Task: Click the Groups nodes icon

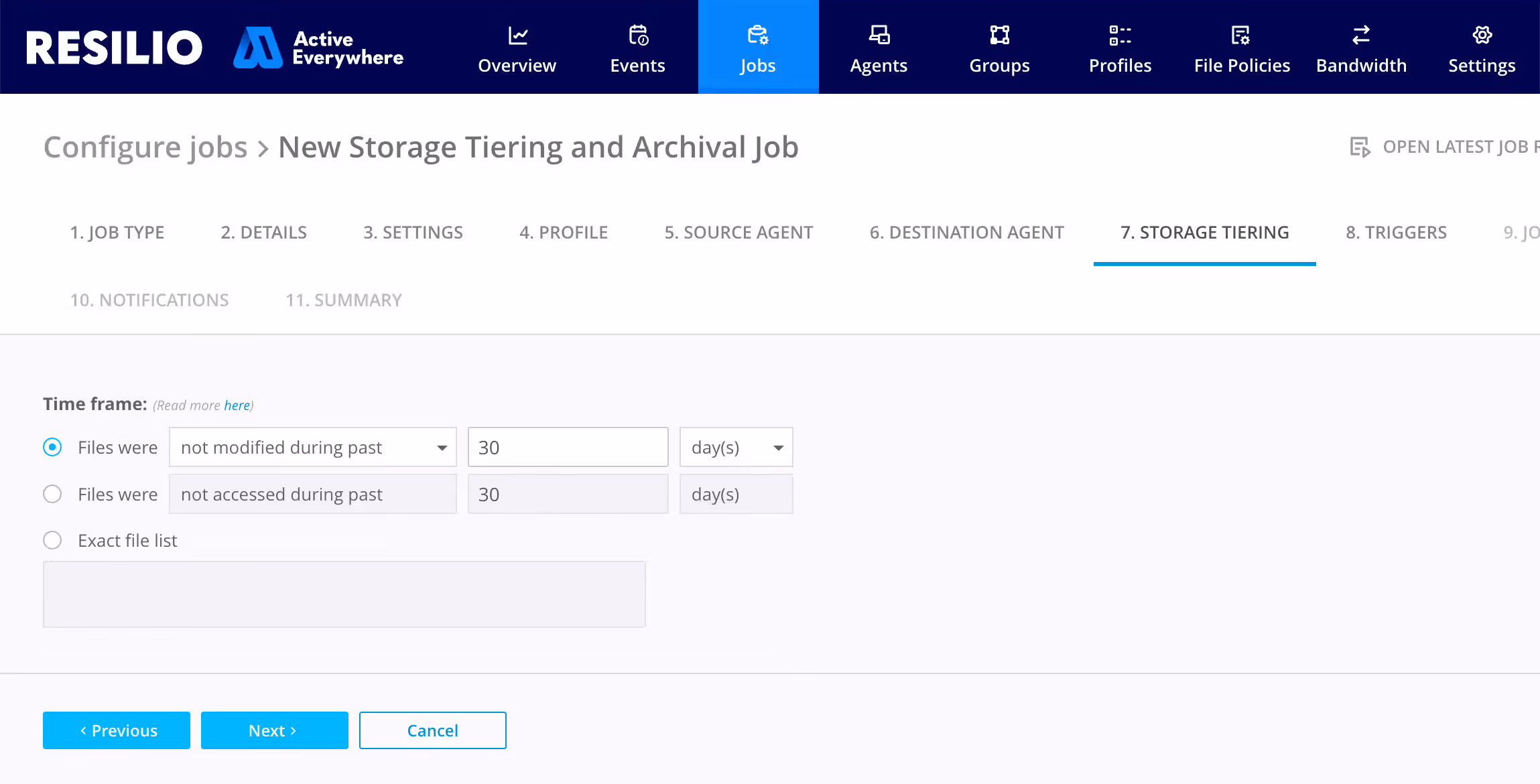Action: click(999, 35)
